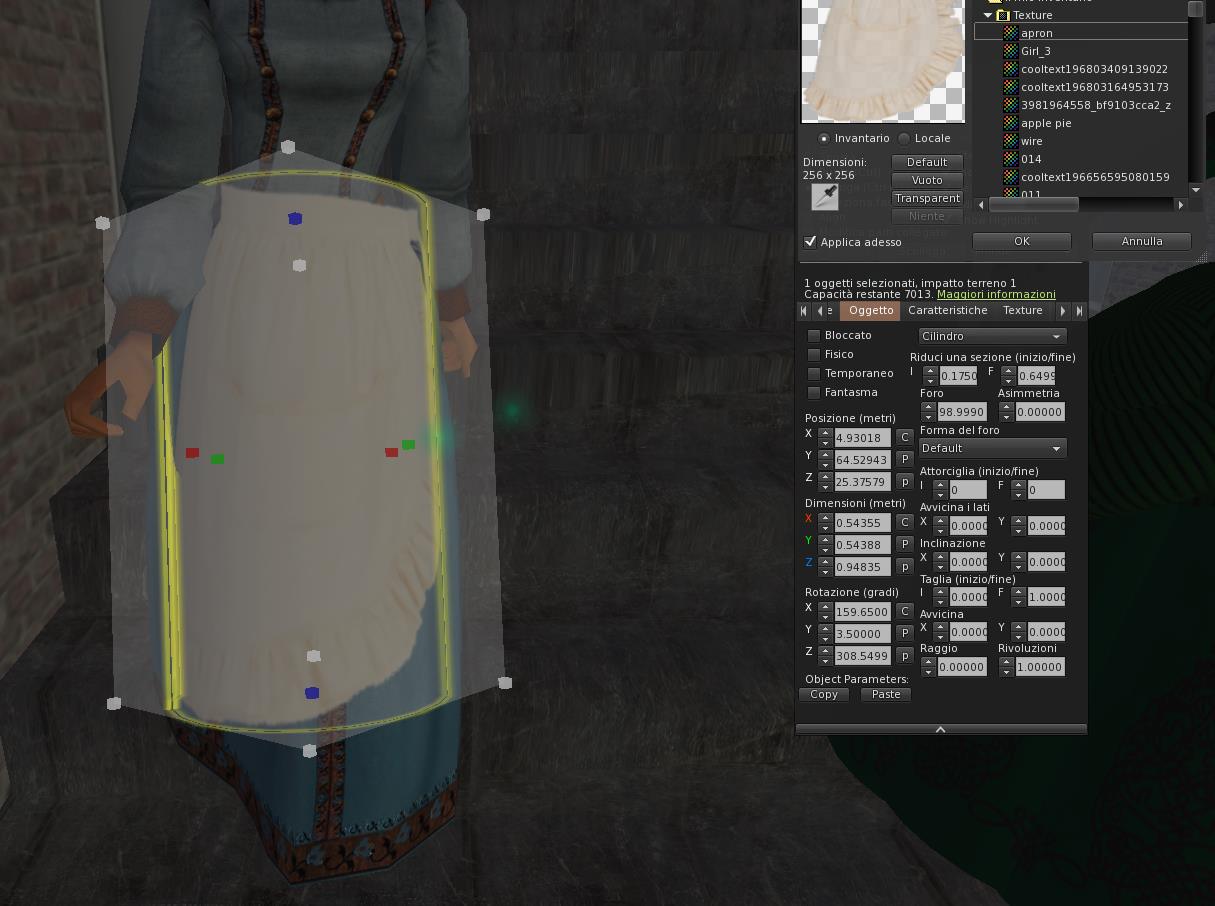
Task: Copy position with the C button
Action: (904, 438)
